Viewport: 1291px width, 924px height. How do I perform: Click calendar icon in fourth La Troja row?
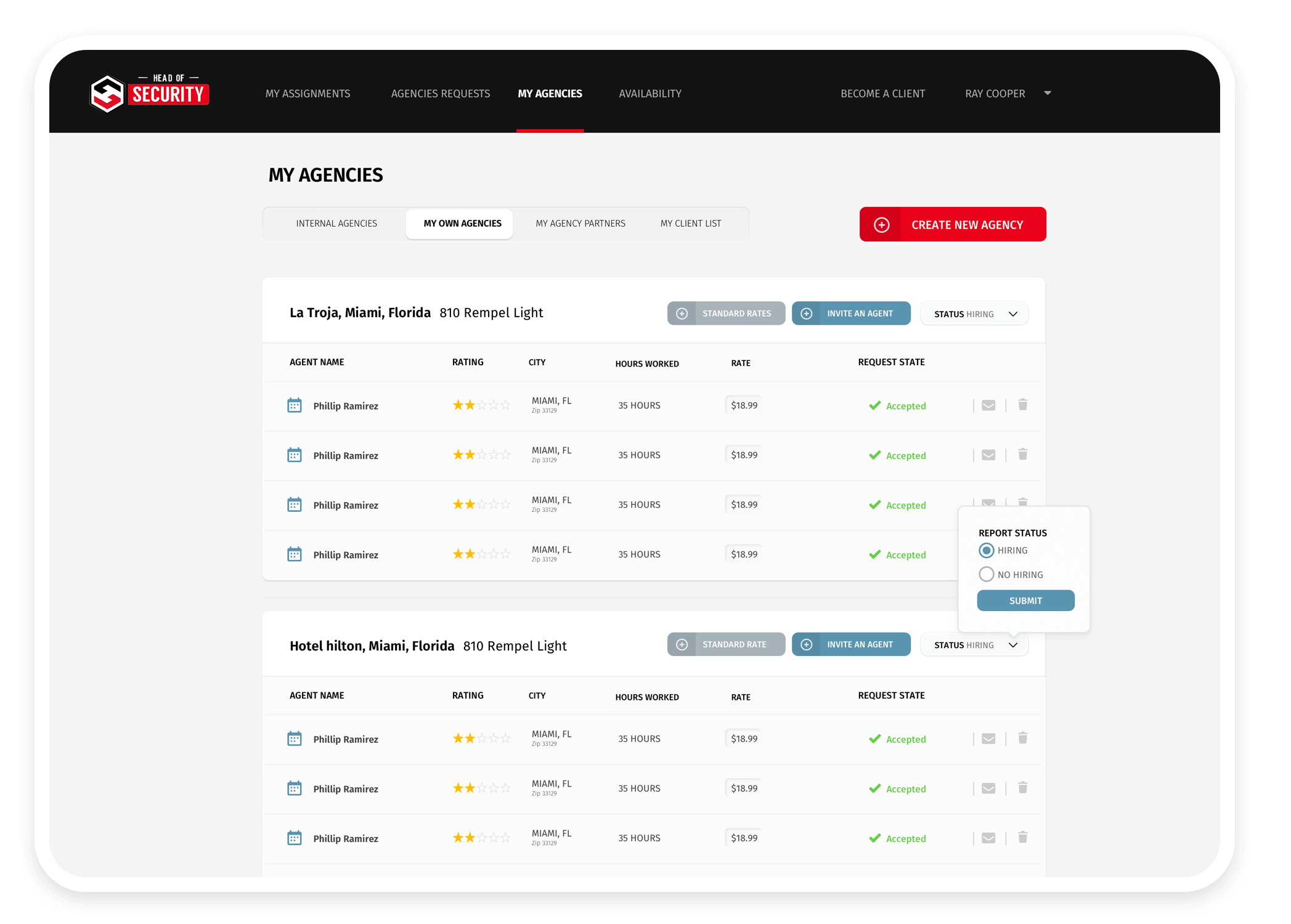[295, 554]
